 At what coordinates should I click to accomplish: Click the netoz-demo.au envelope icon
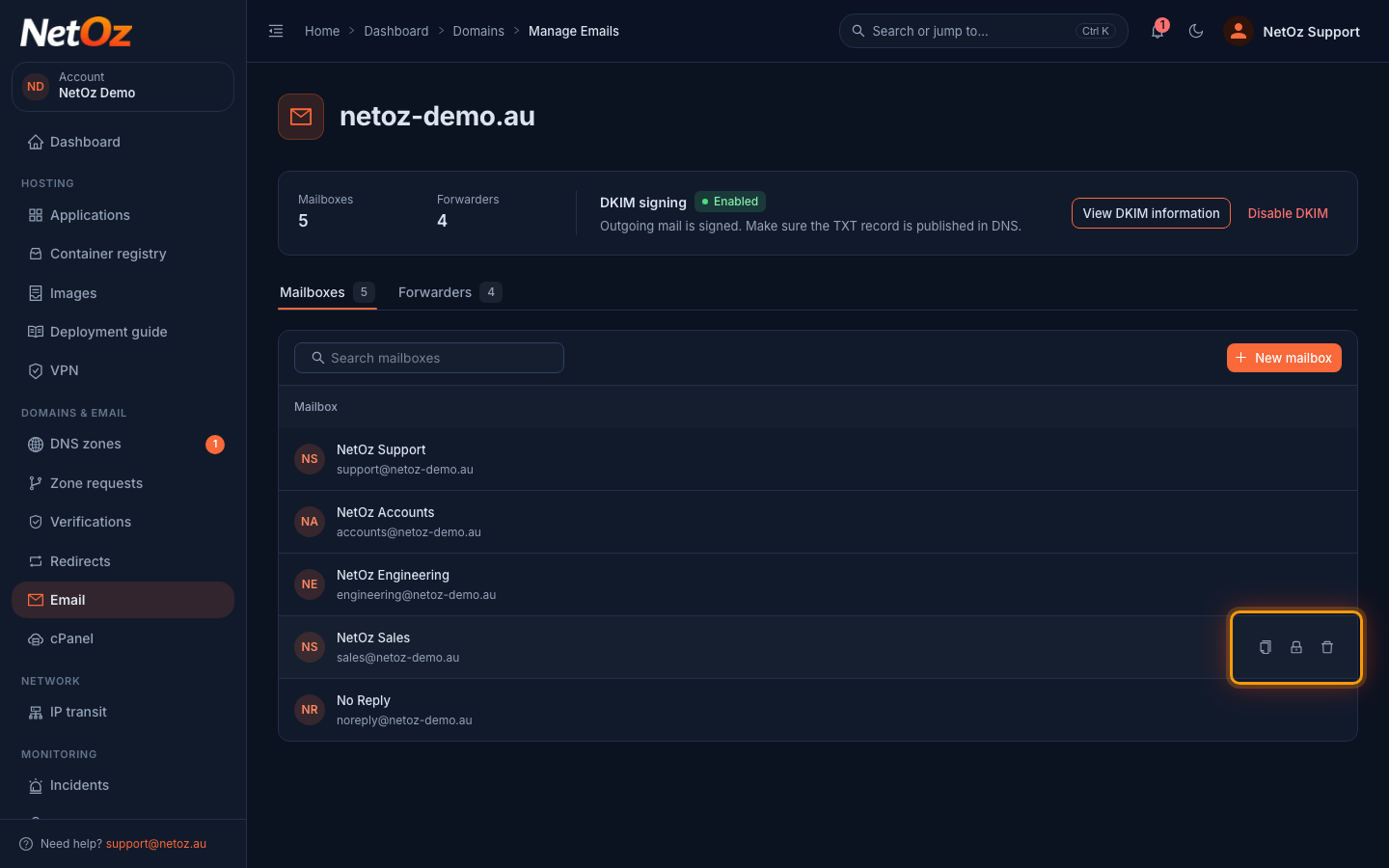(x=301, y=117)
